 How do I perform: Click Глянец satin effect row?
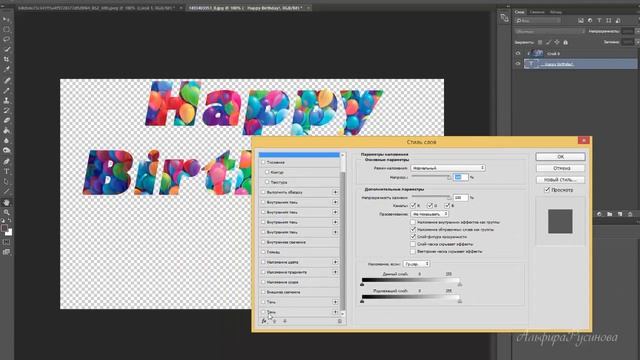pos(299,252)
